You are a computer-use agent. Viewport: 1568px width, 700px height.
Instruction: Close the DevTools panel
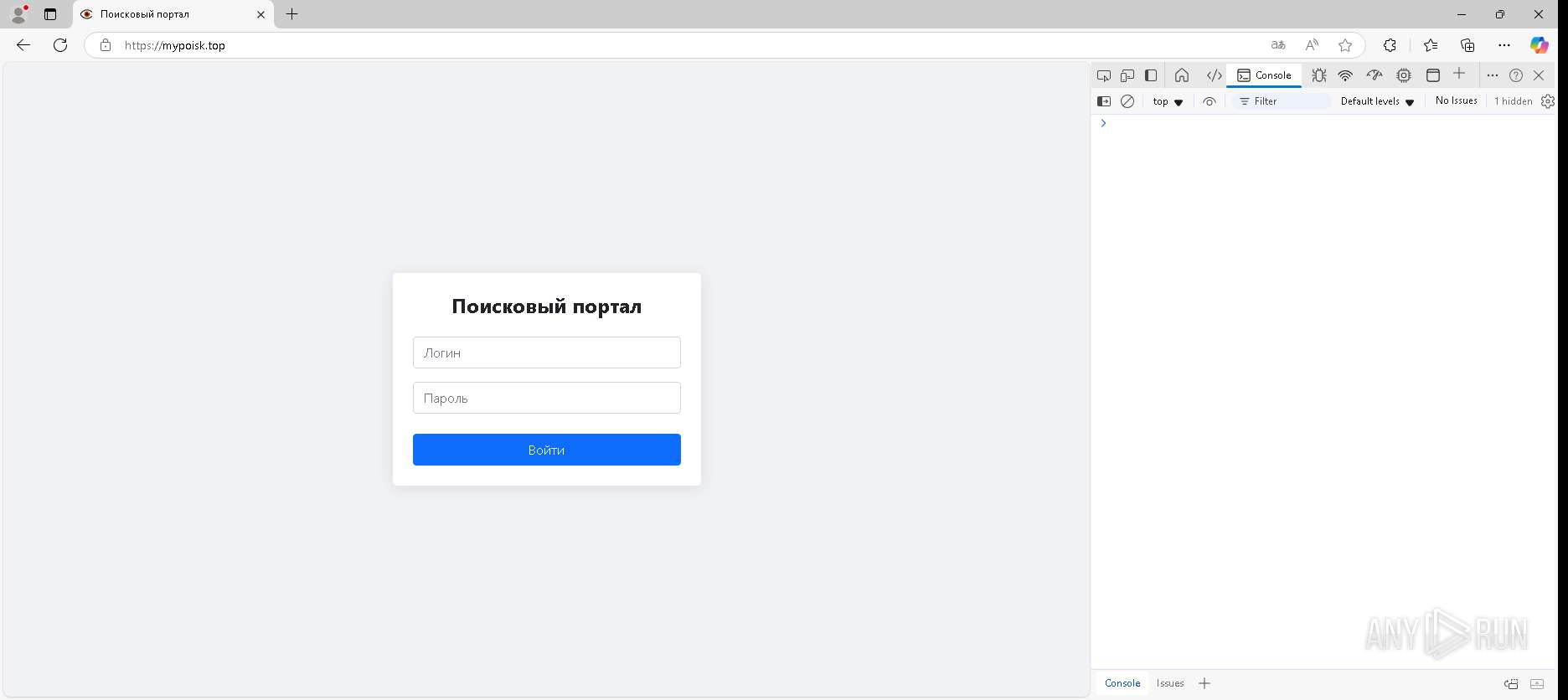point(1539,75)
